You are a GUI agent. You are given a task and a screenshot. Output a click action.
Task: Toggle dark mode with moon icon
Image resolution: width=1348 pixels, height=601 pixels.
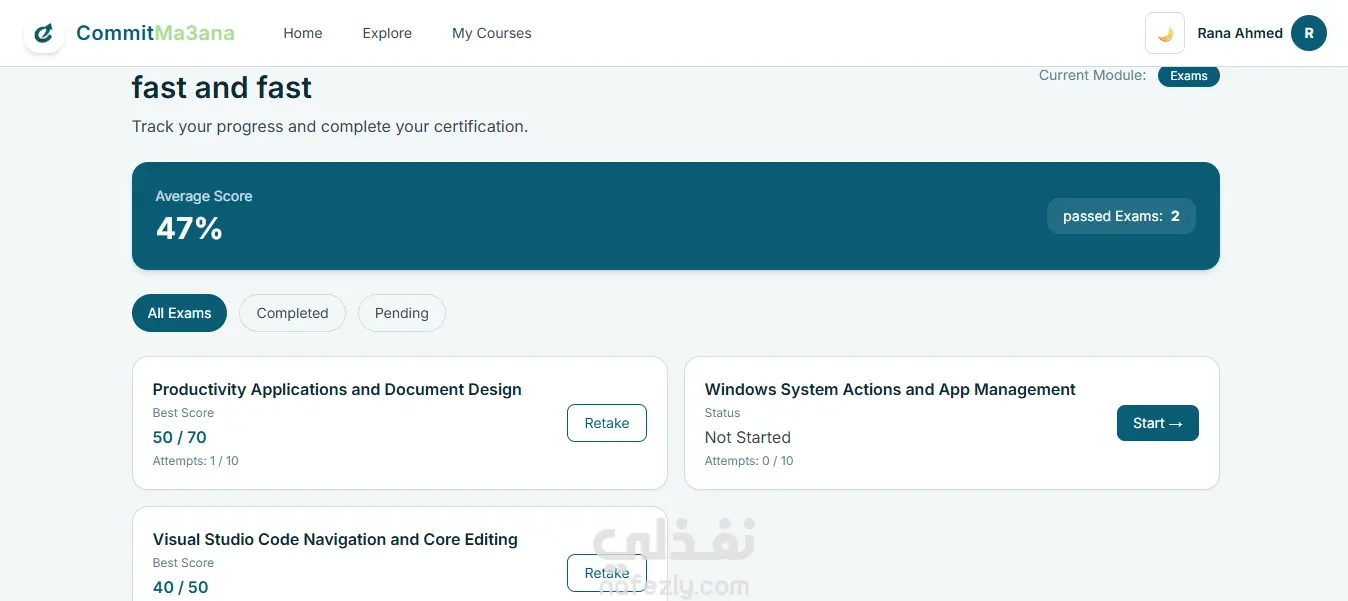pyautogui.click(x=1165, y=33)
